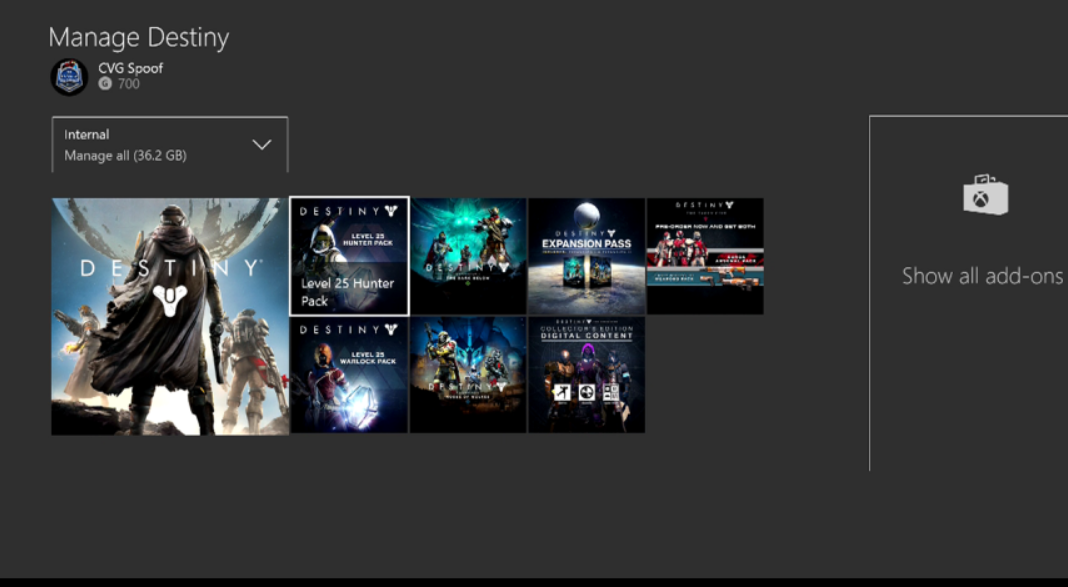Select The Dark Below add-on tile

click(x=468, y=256)
